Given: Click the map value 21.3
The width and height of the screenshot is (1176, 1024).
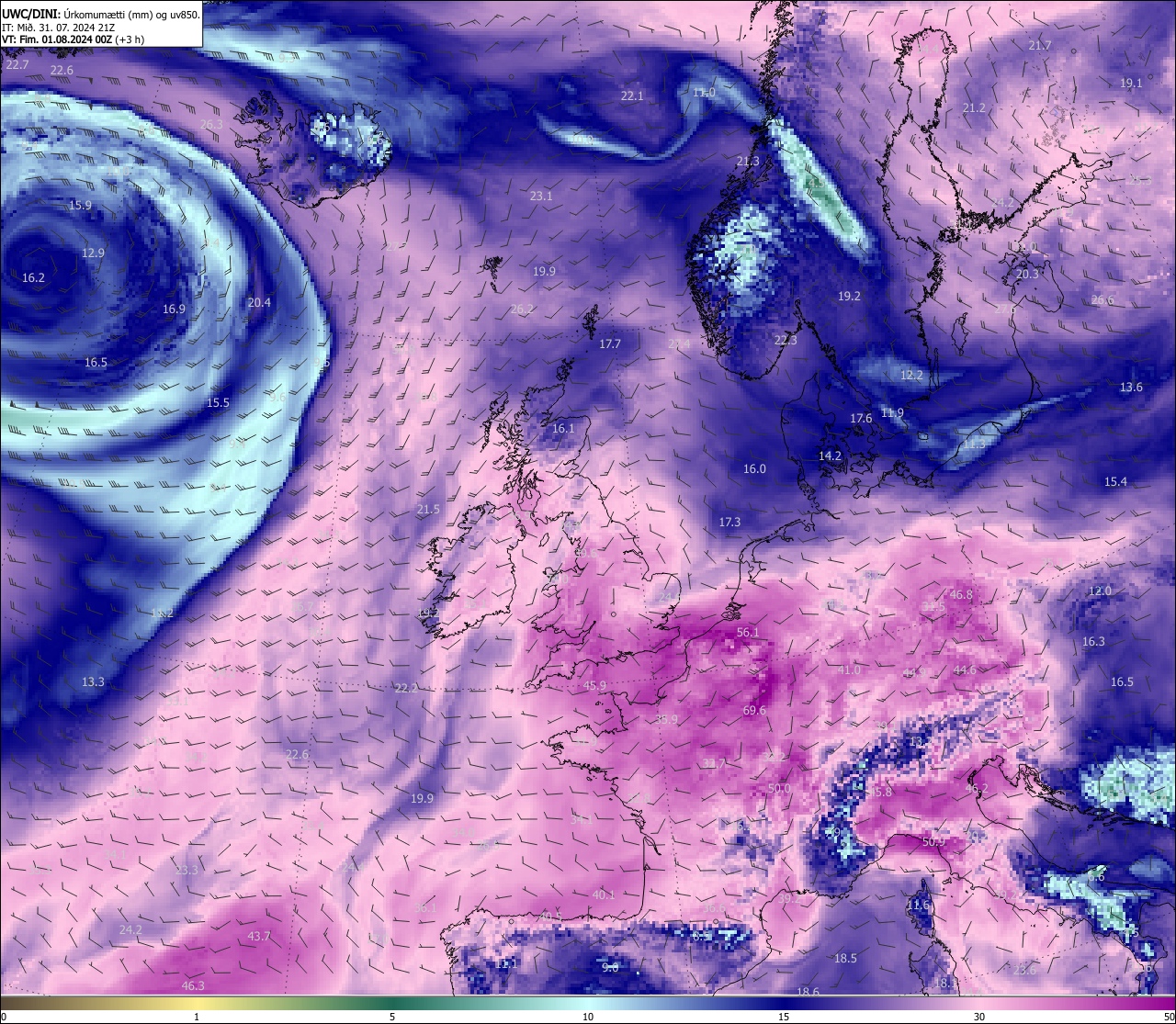Looking at the screenshot, I should click(748, 161).
